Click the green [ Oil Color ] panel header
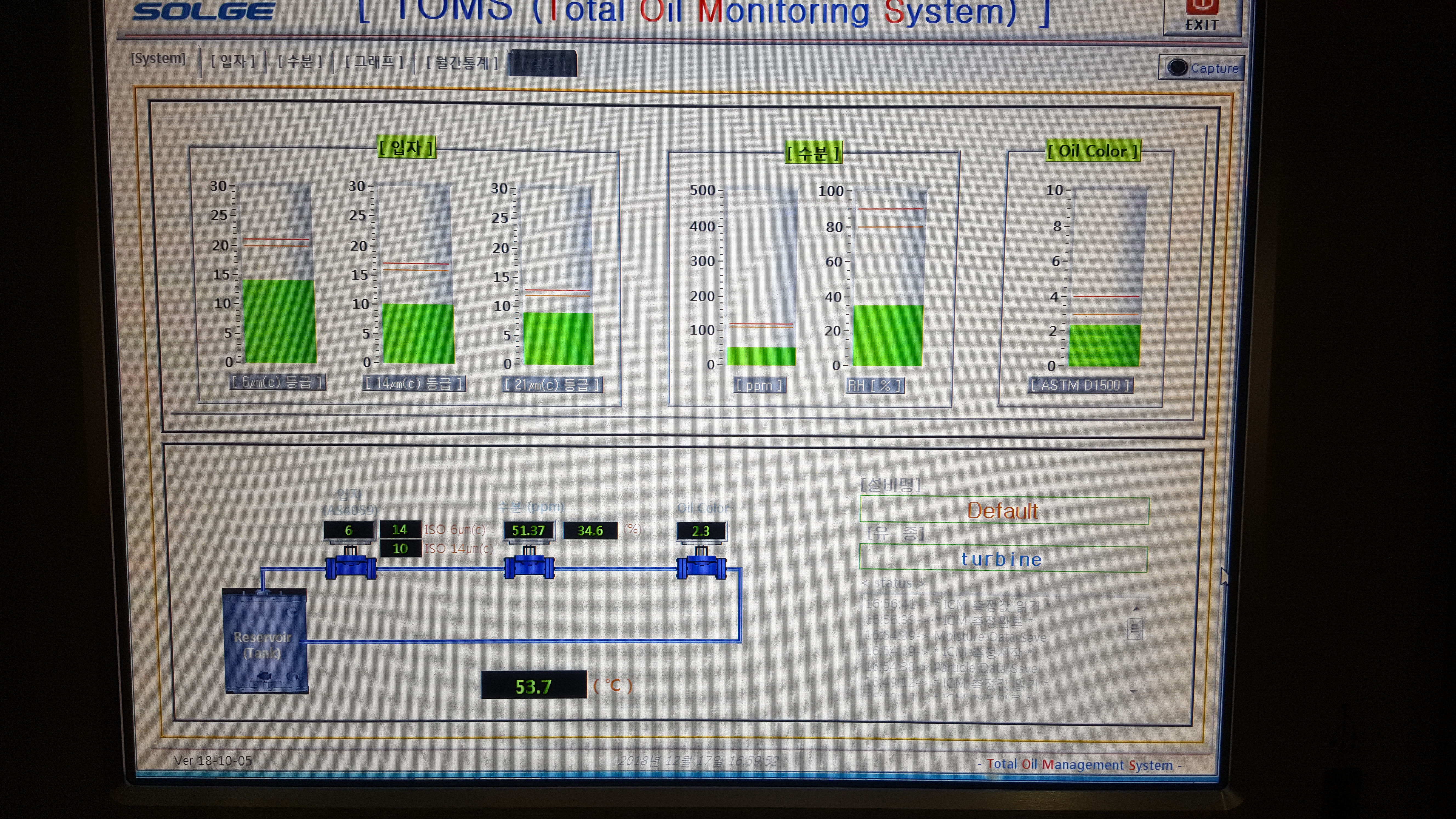 1093,151
